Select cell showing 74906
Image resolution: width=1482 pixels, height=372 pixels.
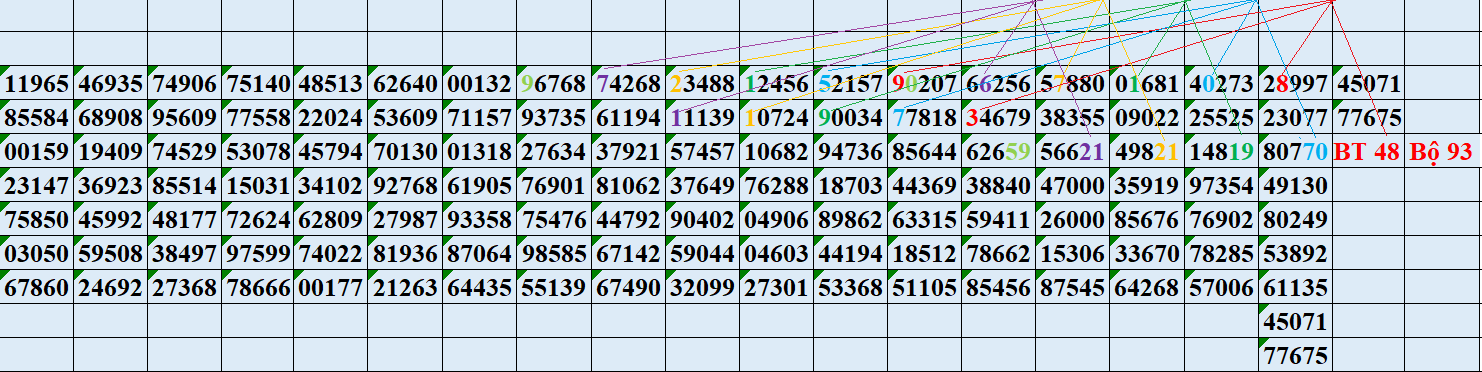click(185, 84)
